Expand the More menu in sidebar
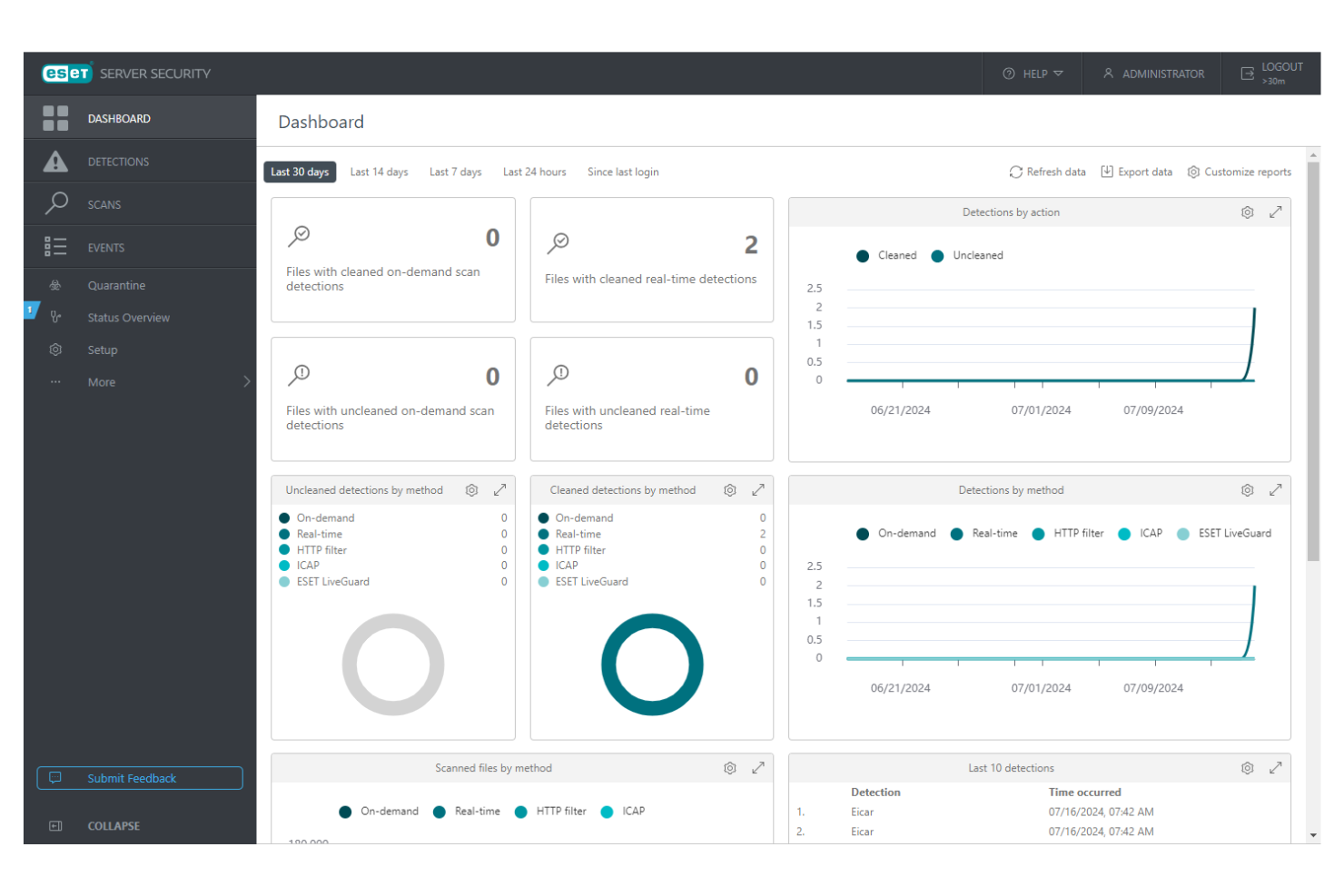This screenshot has width=1344, height=896. pyautogui.click(x=101, y=381)
